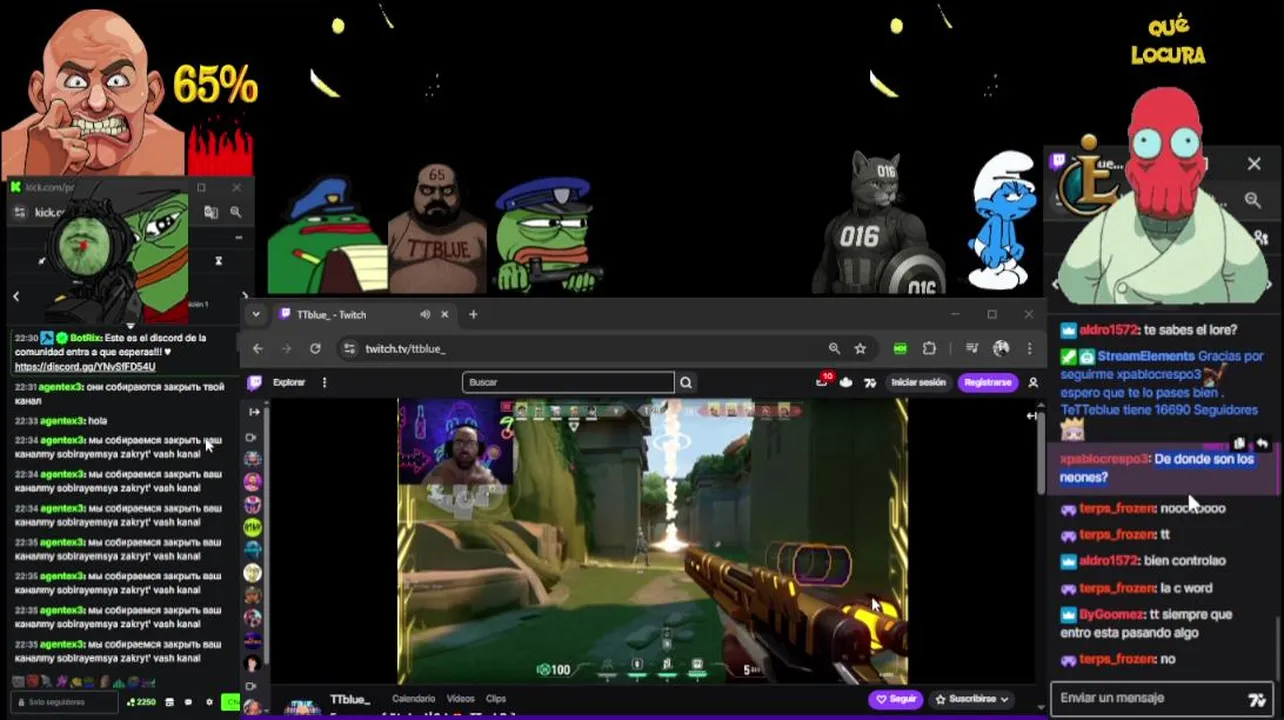Image resolution: width=1284 pixels, height=720 pixels.
Task: Open the Twitch user account icon
Action: (1033, 382)
